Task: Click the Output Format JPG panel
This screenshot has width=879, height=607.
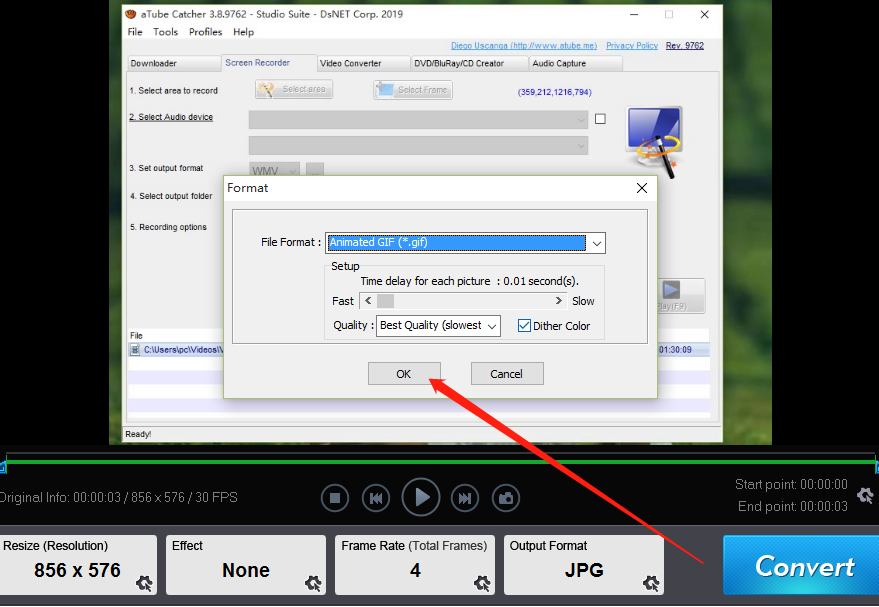Action: pos(584,565)
